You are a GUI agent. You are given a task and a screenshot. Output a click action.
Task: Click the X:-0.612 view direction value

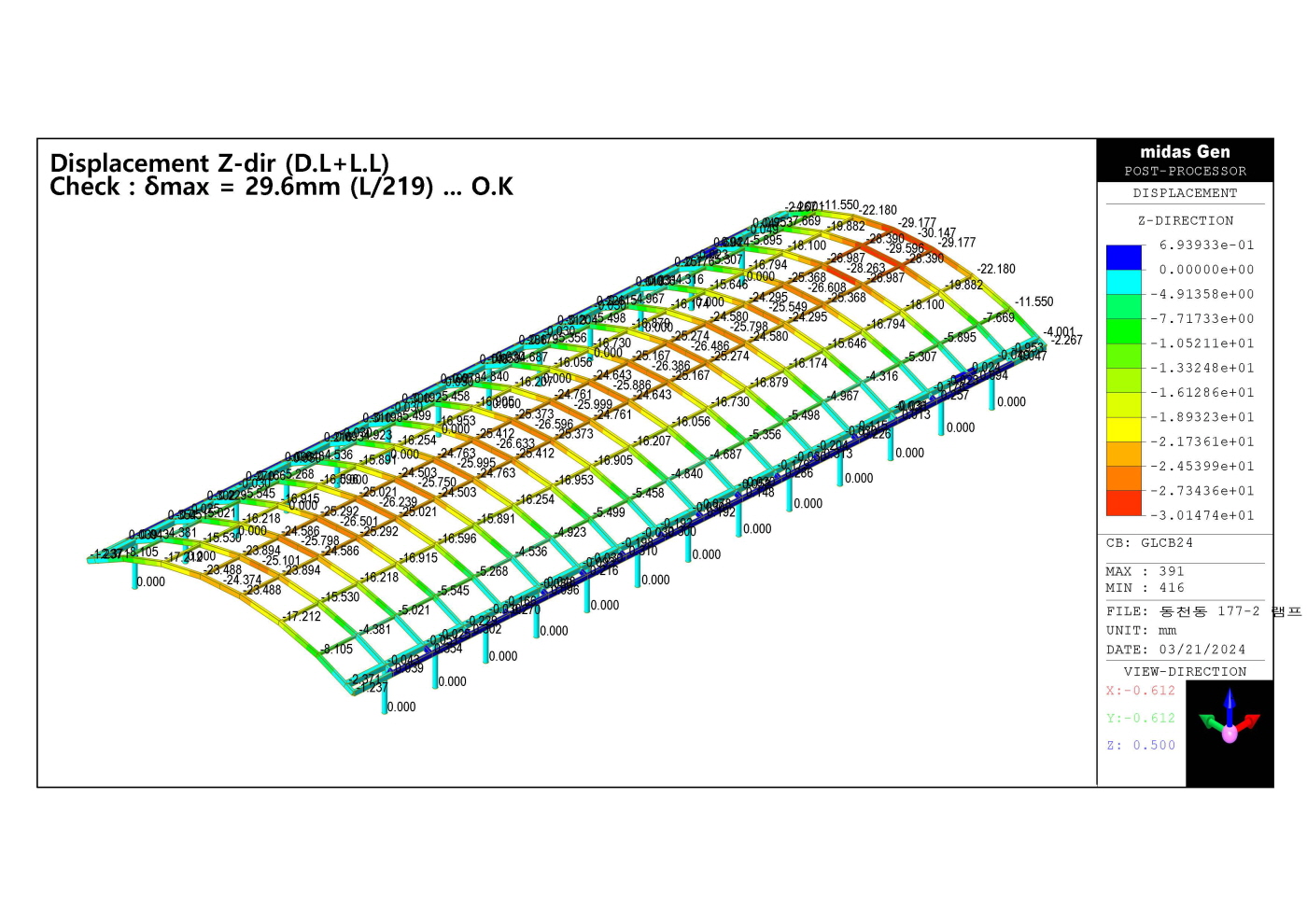pos(1140,691)
